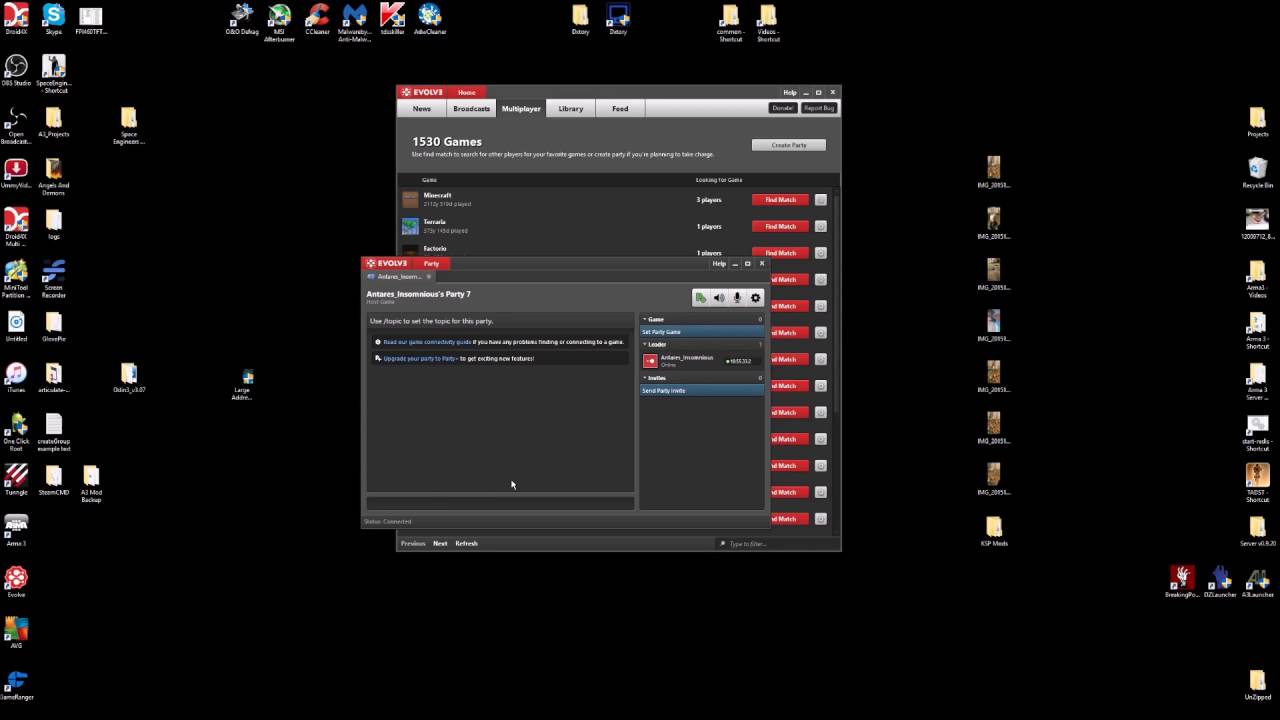Go to the Feed tab
Viewport: 1280px width, 720px height.
[x=620, y=108]
